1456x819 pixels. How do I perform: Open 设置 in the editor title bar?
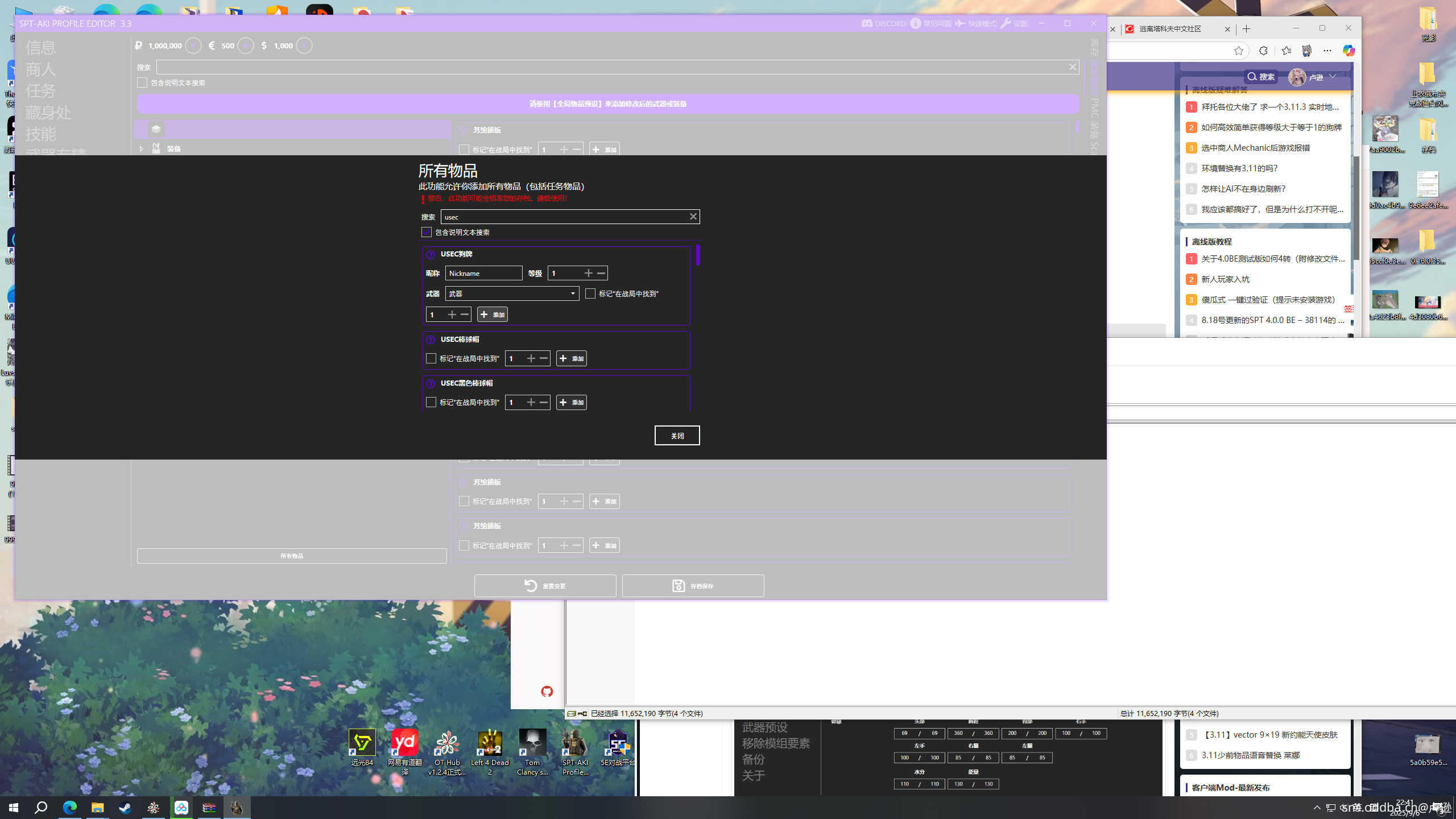coord(1014,23)
